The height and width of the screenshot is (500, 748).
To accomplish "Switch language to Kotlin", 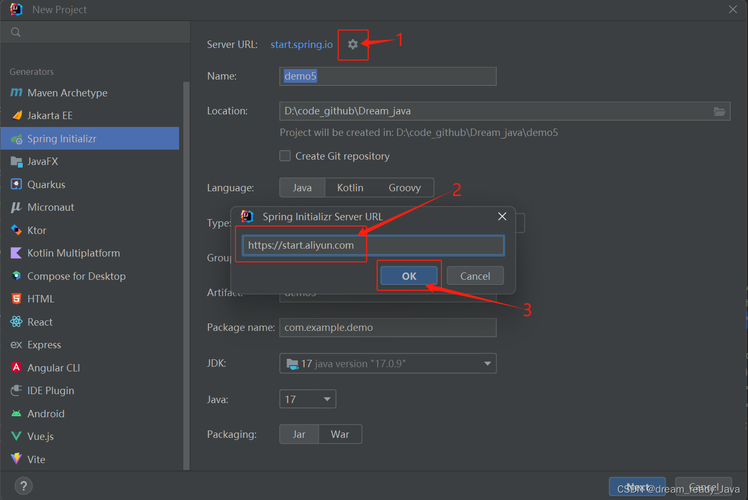I will coord(350,188).
